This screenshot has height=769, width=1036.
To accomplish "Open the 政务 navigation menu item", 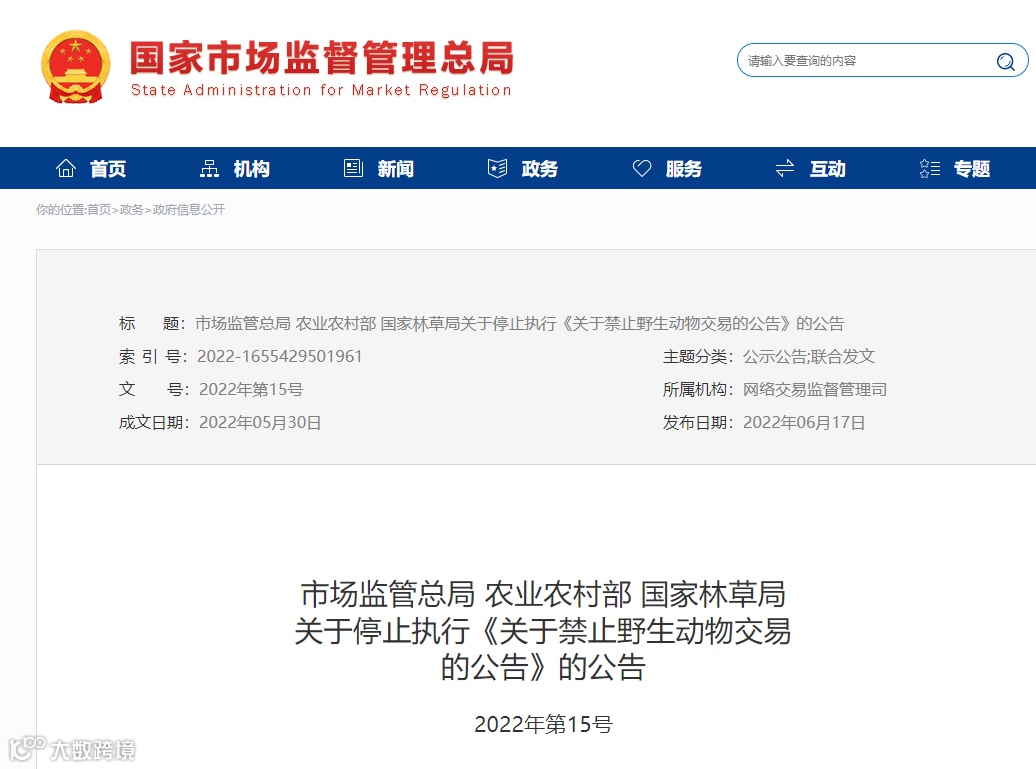I will 540,169.
